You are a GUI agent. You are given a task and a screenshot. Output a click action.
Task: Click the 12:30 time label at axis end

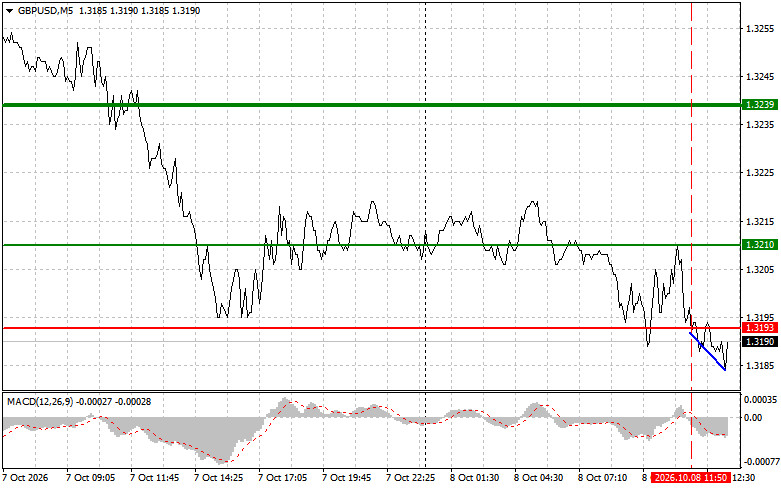click(744, 478)
